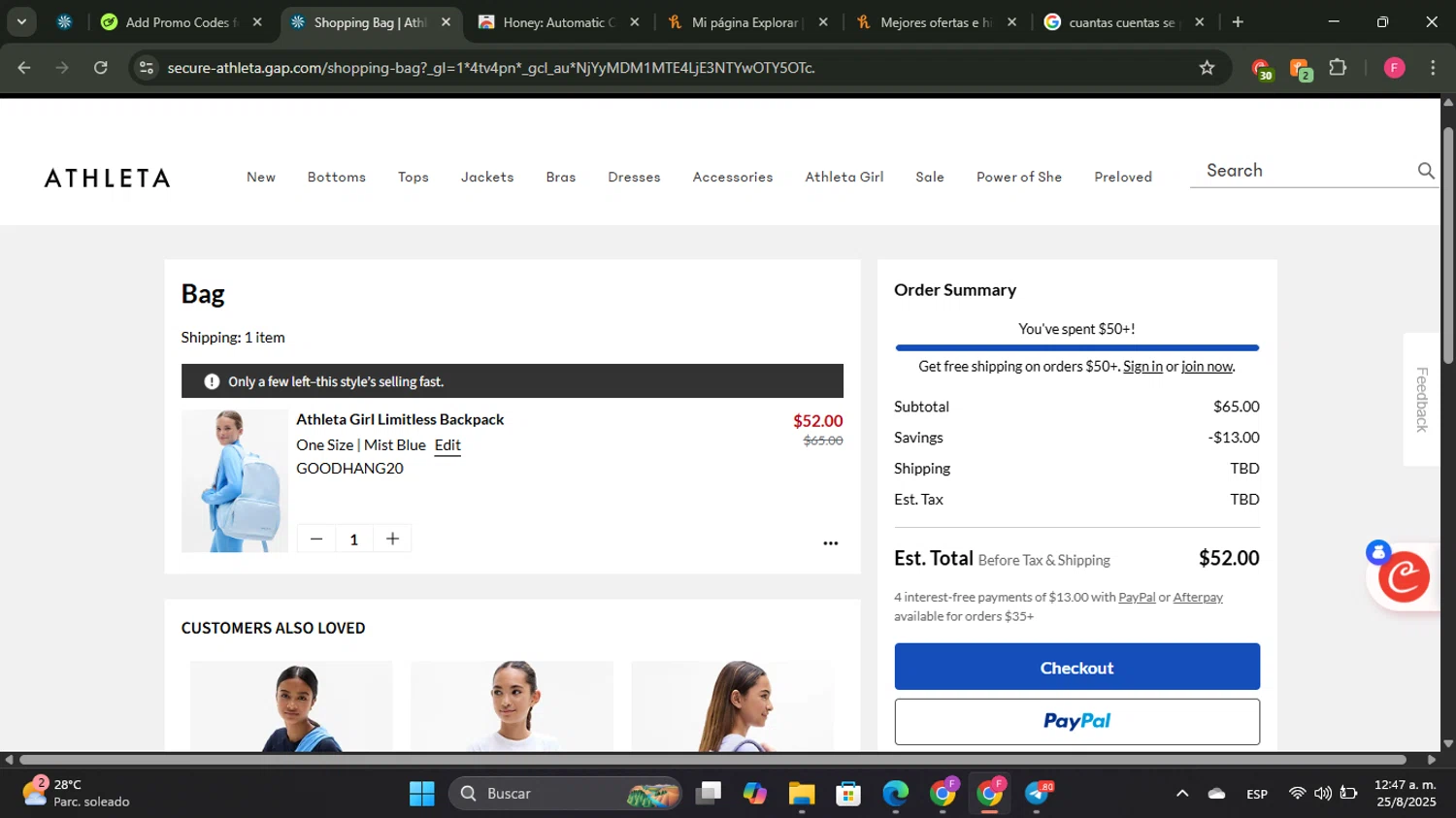1456x818 pixels.
Task: Open a new browser tab
Action: 1238,22
